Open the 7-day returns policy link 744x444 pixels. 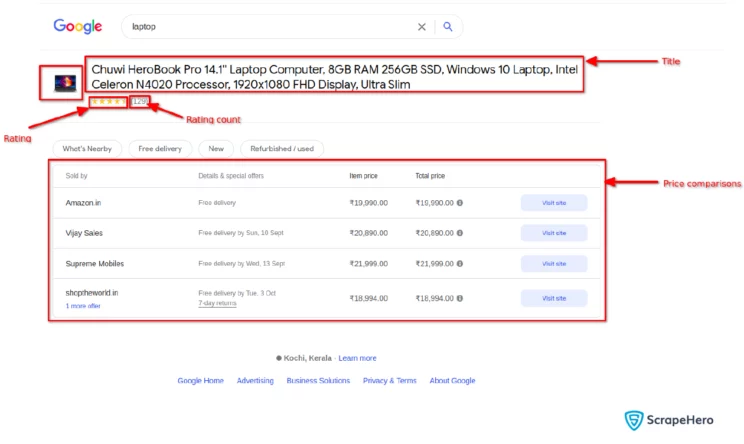click(217, 303)
